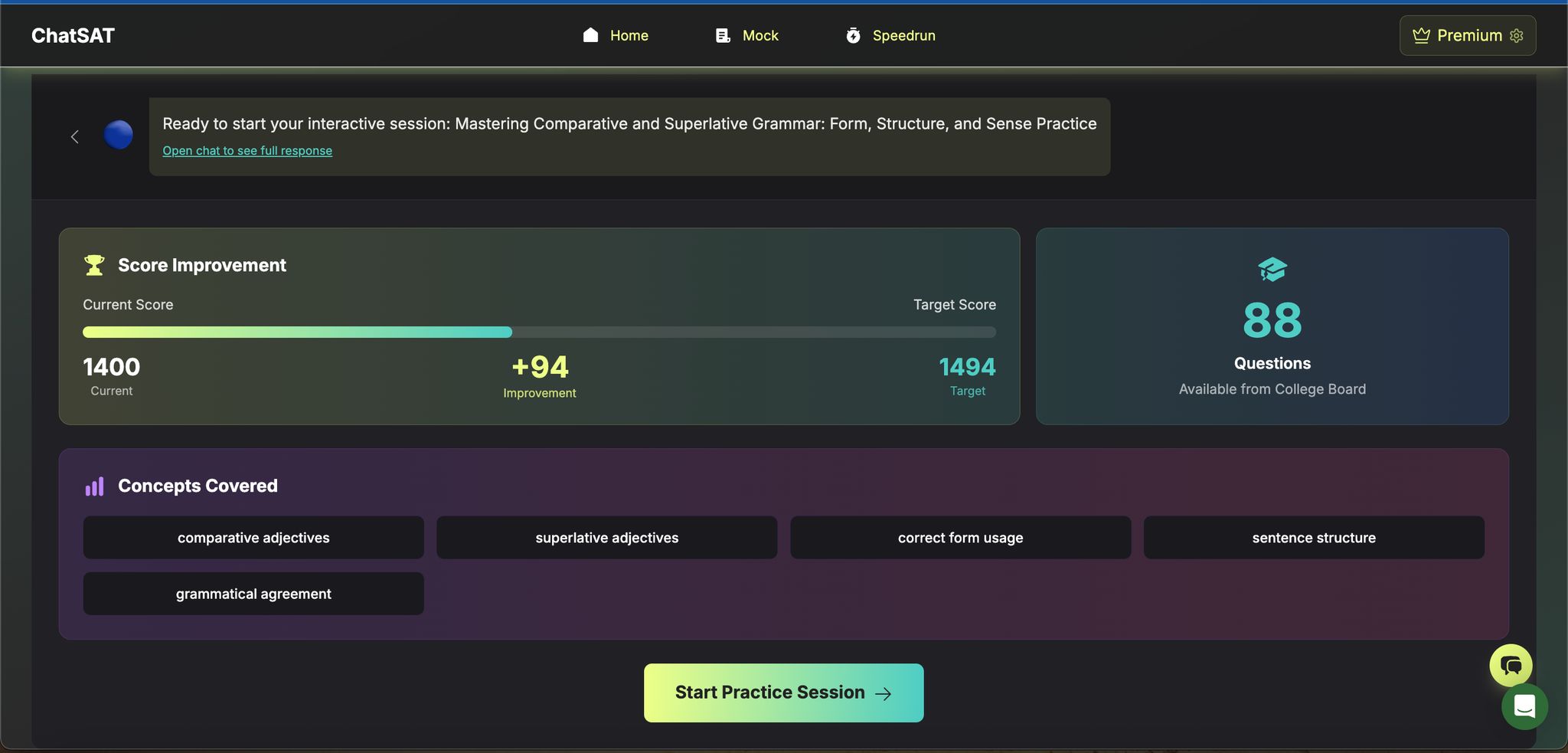Open the Home tab
The image size is (1568, 753).
(x=616, y=35)
